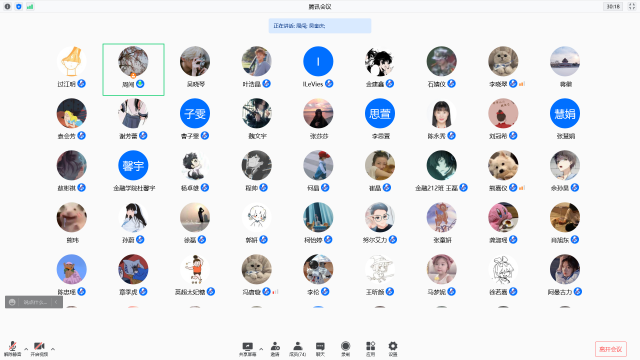Viewport: 640px width, 360px height.
Task: Select the blue 慧娟 avatar
Action: 565,113
